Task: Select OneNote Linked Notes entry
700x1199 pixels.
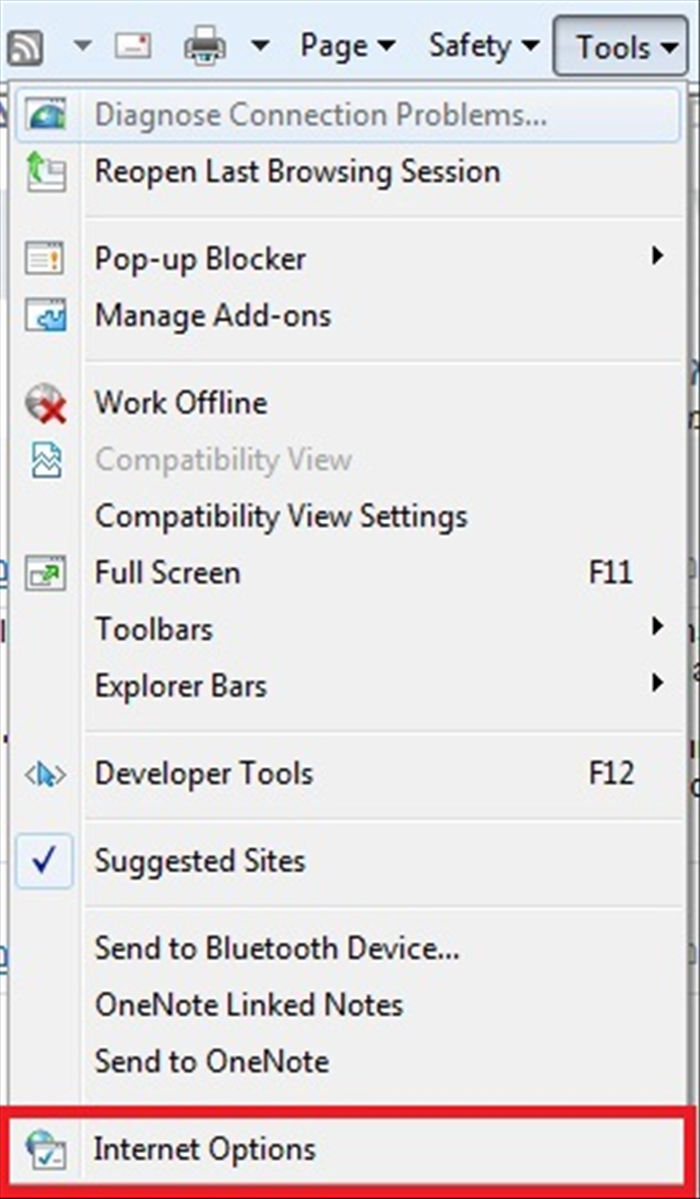Action: (x=249, y=1005)
